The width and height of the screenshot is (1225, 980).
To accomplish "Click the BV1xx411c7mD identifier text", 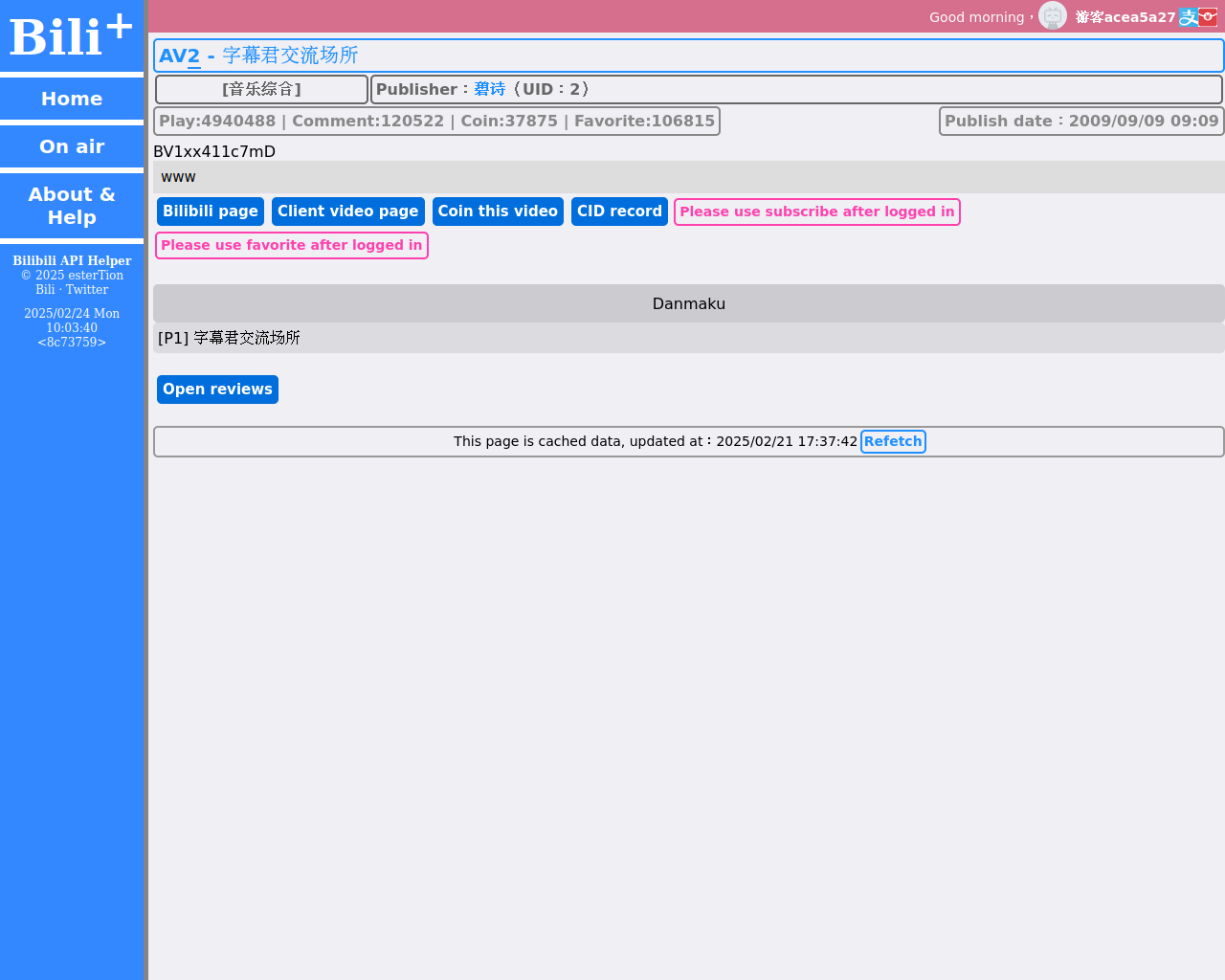I will point(214,151).
